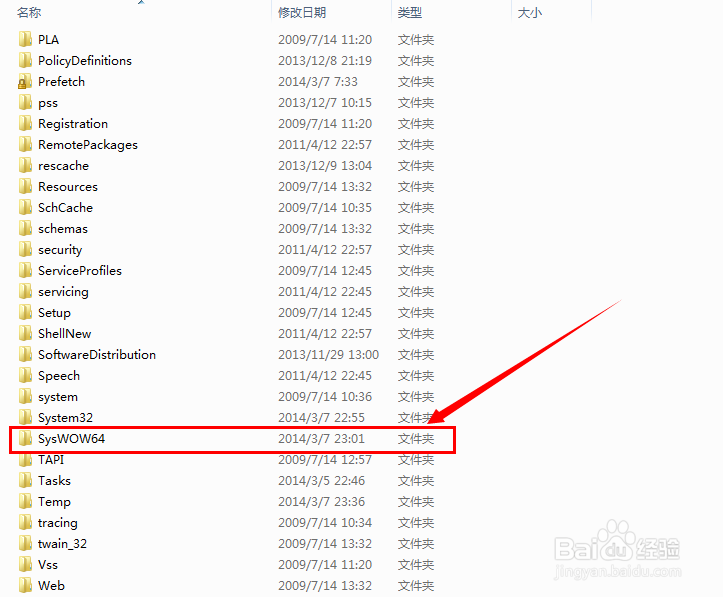Select the RemotePackages folder name
Viewport: 723px width, 597px height.
[88, 145]
